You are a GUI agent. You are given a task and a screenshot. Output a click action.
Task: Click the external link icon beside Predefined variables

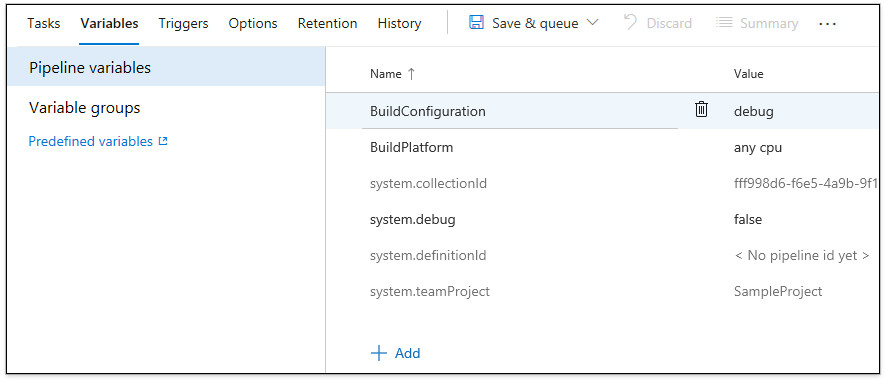tap(163, 141)
